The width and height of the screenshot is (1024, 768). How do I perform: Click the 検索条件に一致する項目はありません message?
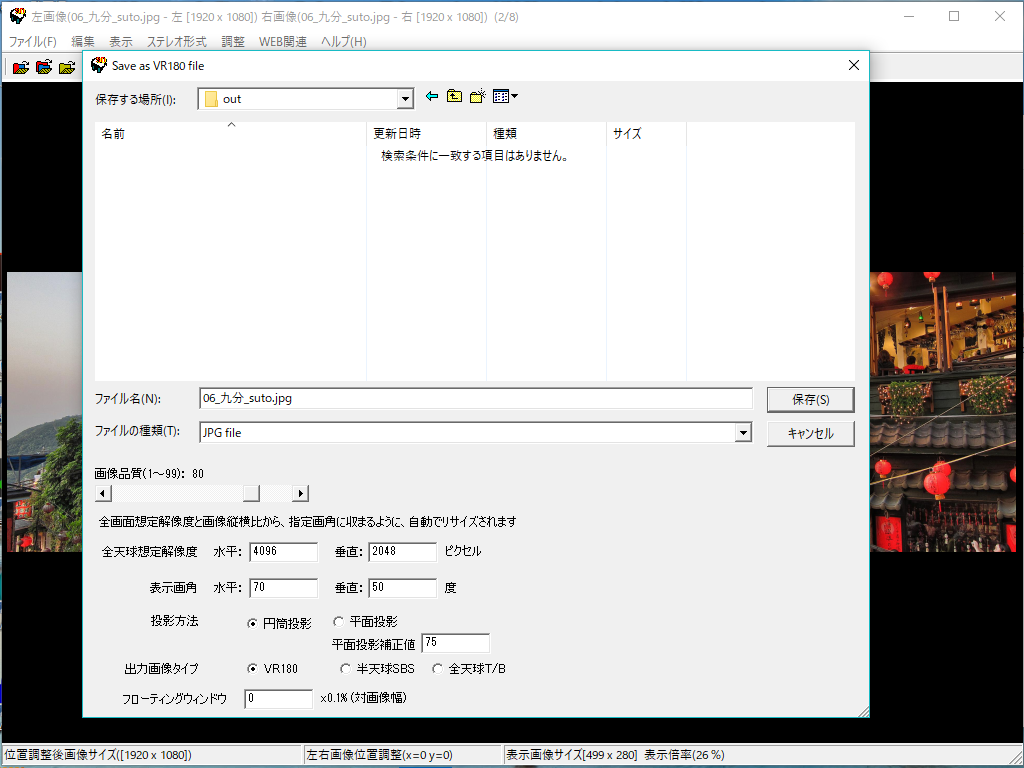[475, 156]
